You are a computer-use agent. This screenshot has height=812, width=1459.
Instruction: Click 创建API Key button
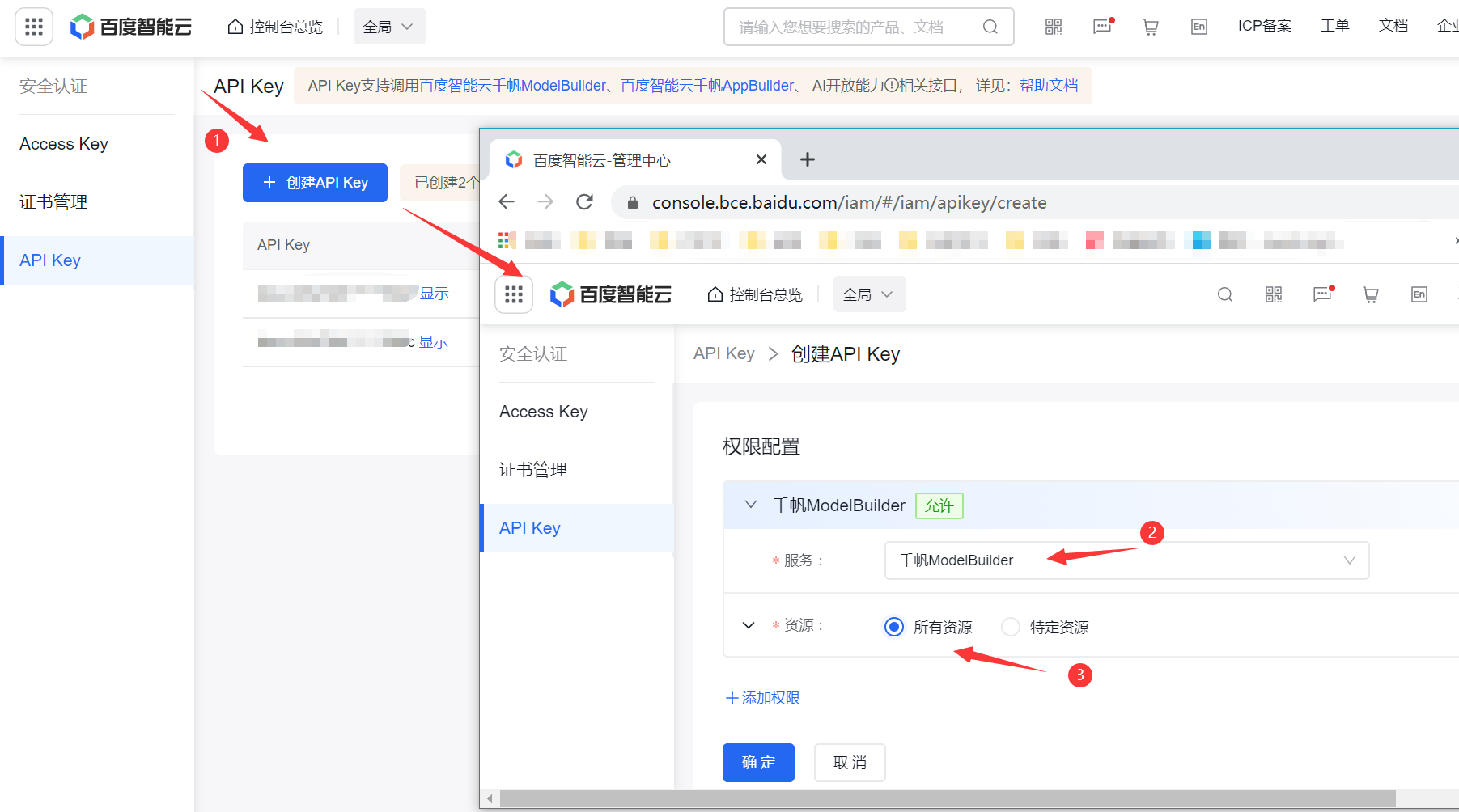[x=315, y=183]
